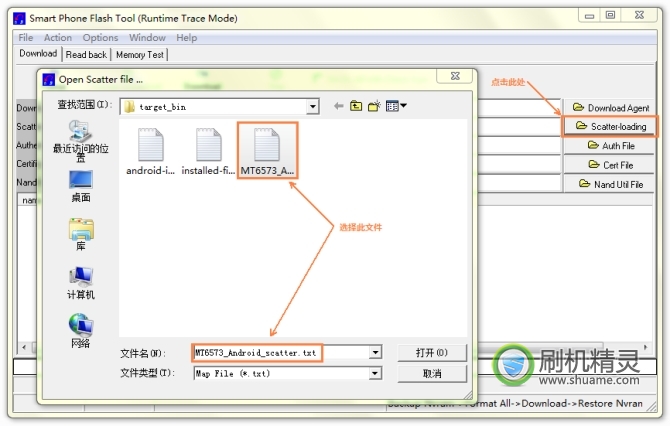The height and width of the screenshot is (426, 670).
Task: Open the Window menu
Action: point(147,38)
